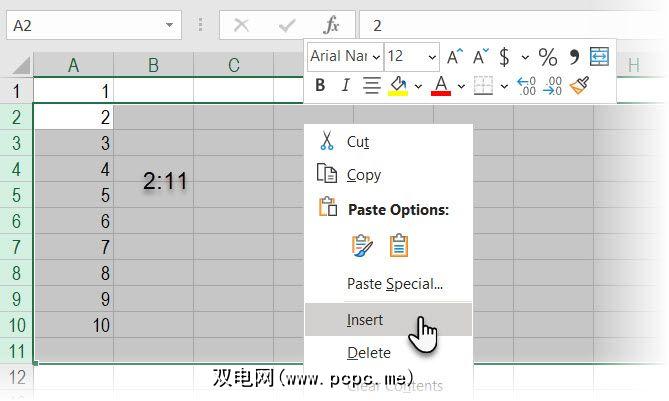Toggle Italic formatting in mini toolbar

coord(345,86)
